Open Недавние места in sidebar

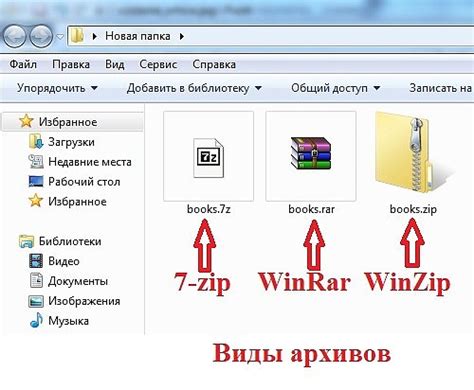[90, 162]
